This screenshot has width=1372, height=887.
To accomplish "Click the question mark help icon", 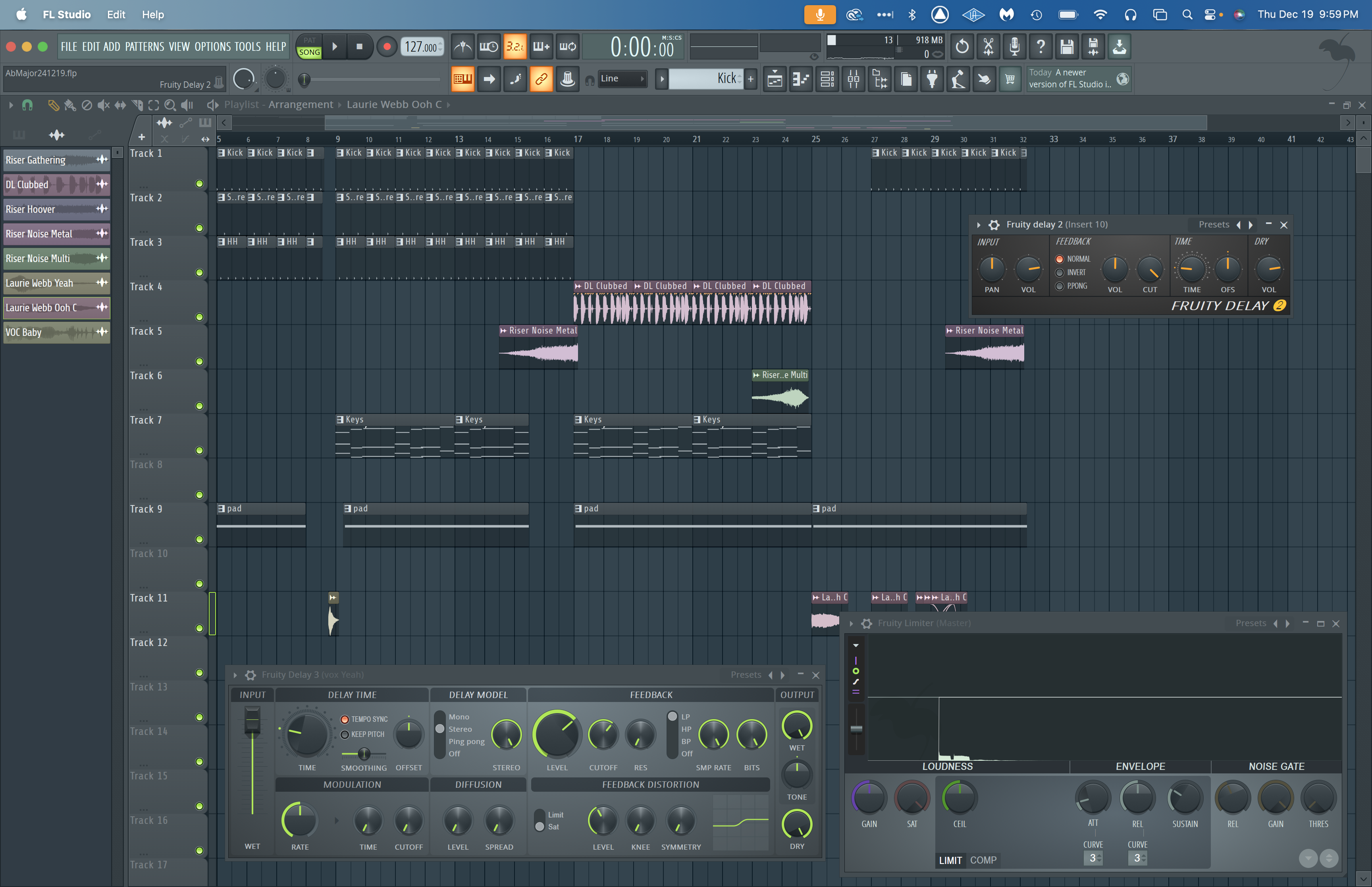I will tap(1041, 47).
